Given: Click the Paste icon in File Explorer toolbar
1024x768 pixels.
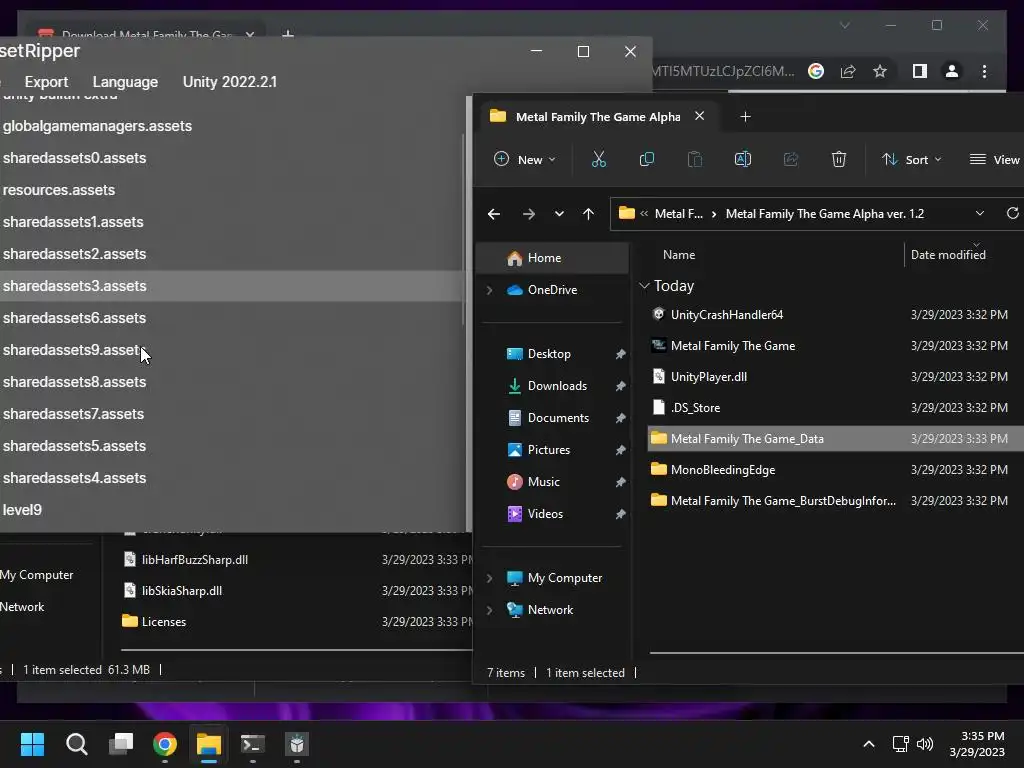Looking at the screenshot, I should (695, 159).
